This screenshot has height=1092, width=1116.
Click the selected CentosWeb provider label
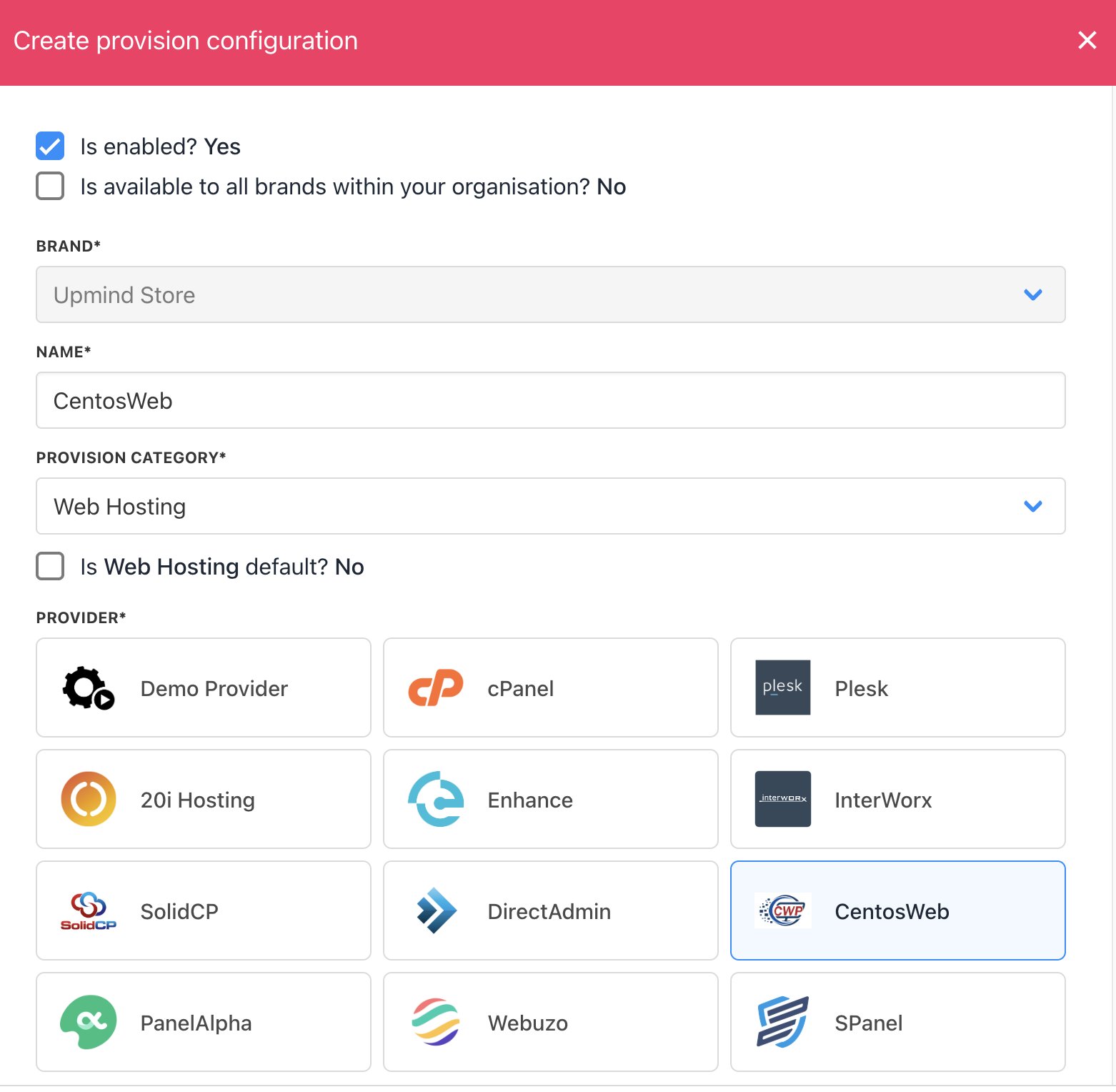coord(892,911)
